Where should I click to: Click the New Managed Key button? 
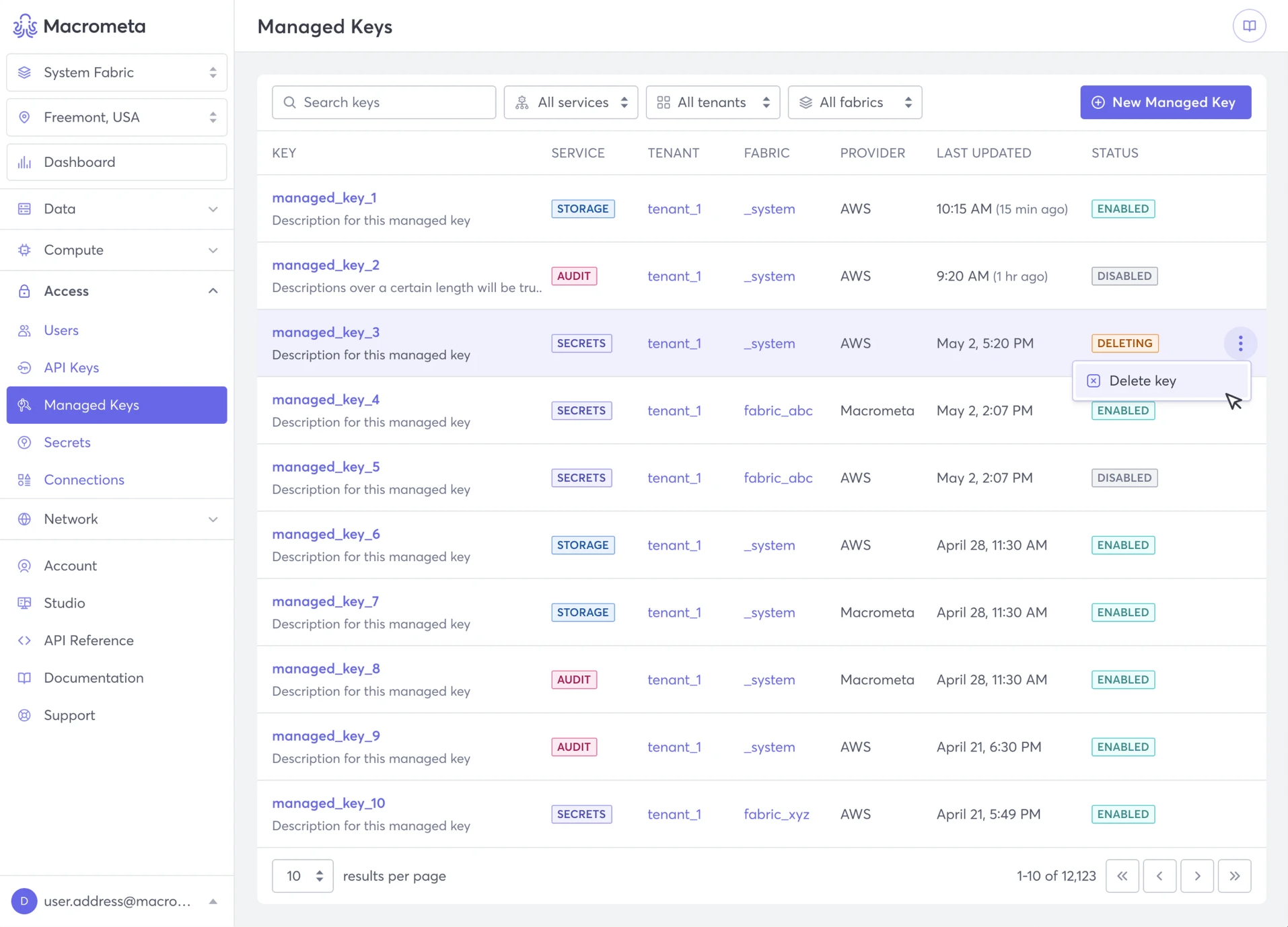point(1166,102)
